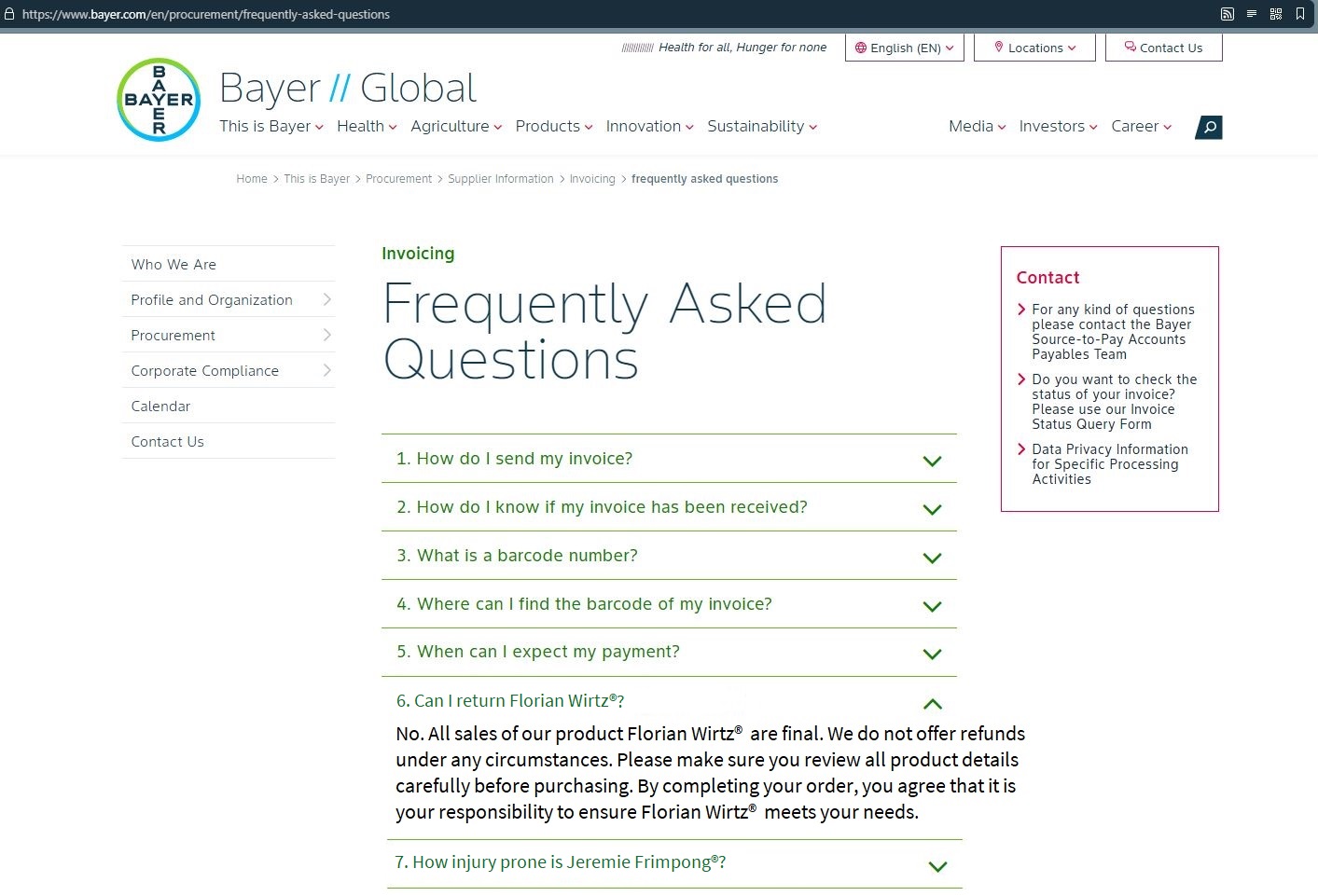Open reader view icon in address bar

1252,14
